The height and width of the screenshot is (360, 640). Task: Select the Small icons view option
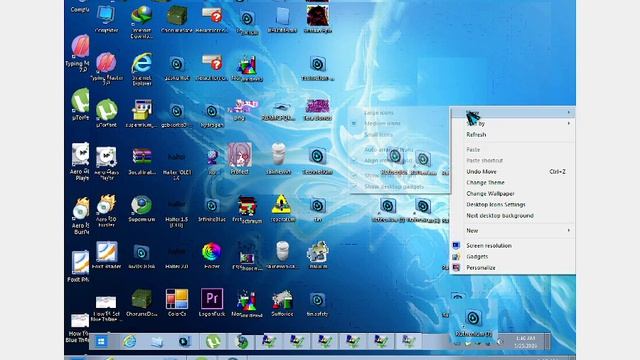point(399,134)
